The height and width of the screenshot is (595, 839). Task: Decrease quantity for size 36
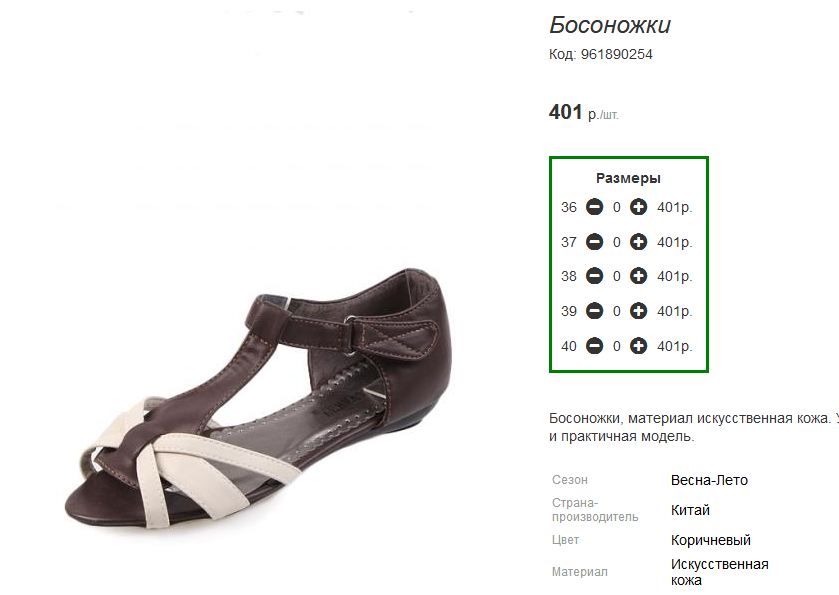(x=594, y=208)
